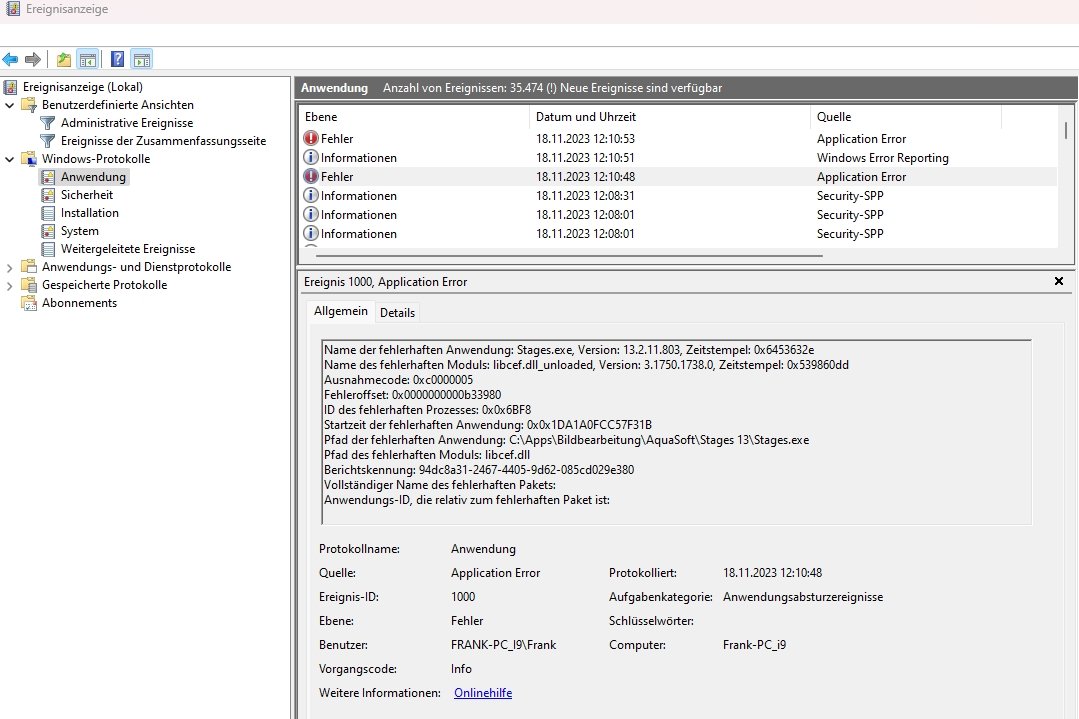This screenshot has width=1079, height=719.
Task: Click the blue Back arrow in toolbar
Action: click(11, 59)
